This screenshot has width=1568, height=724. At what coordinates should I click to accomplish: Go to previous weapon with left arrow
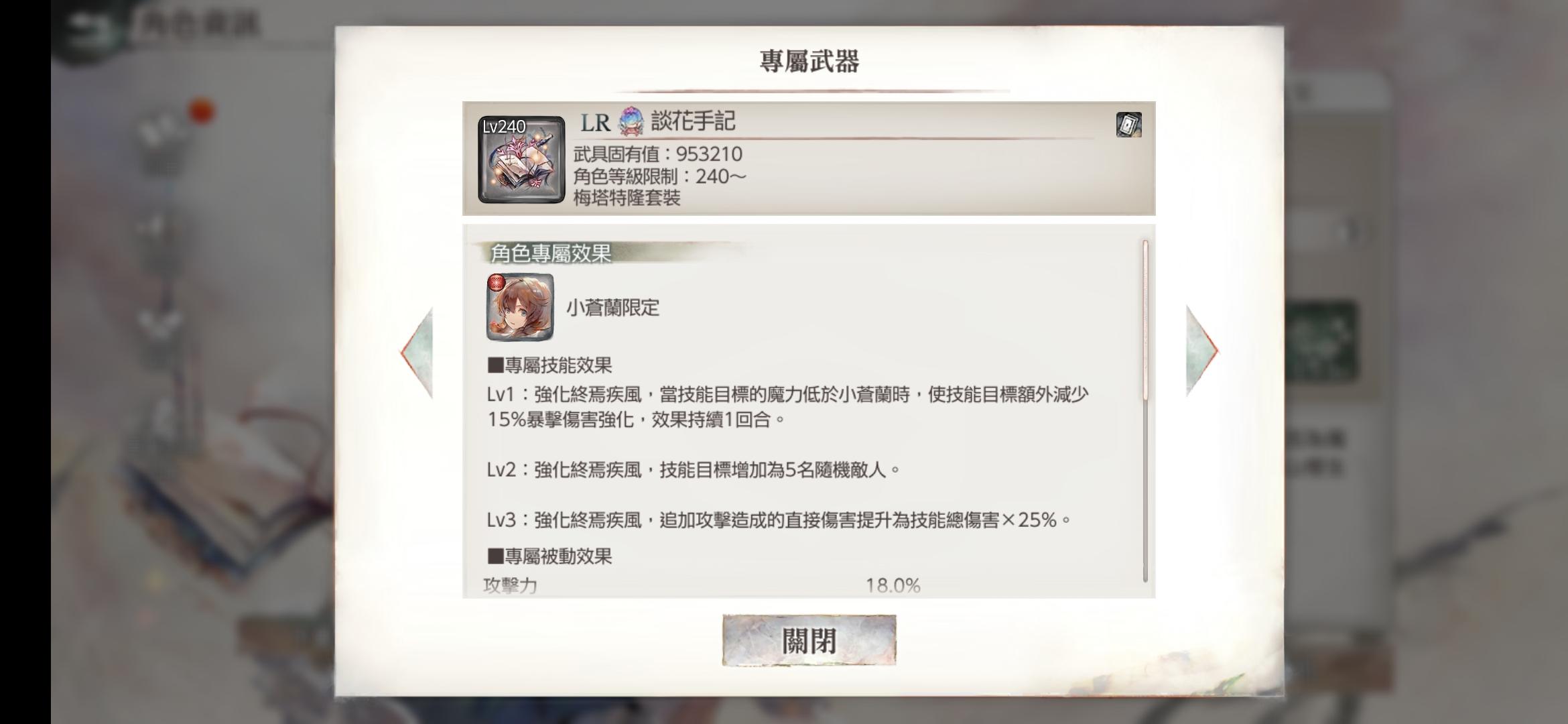pyautogui.click(x=417, y=352)
